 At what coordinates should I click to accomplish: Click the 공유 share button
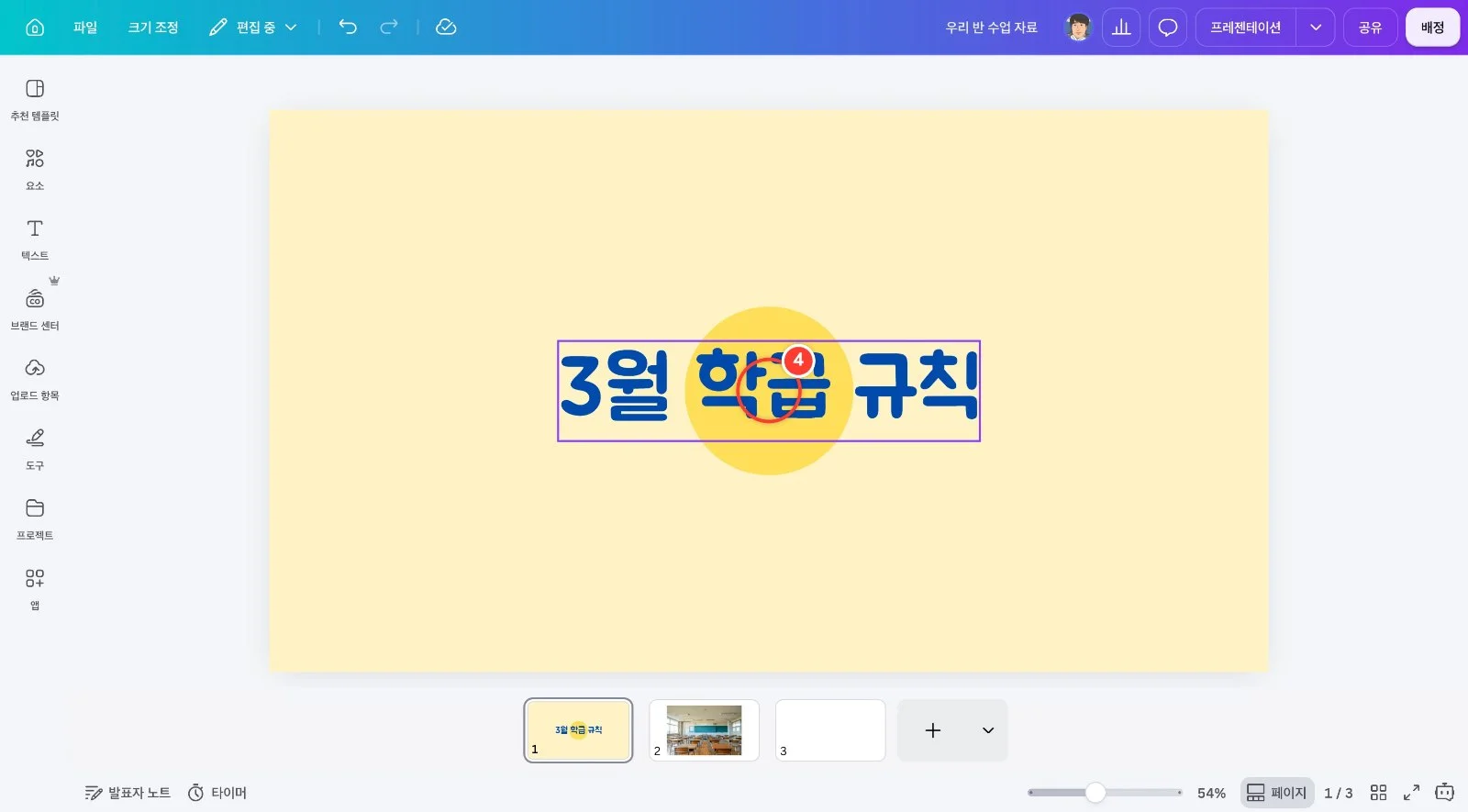coord(1370,28)
